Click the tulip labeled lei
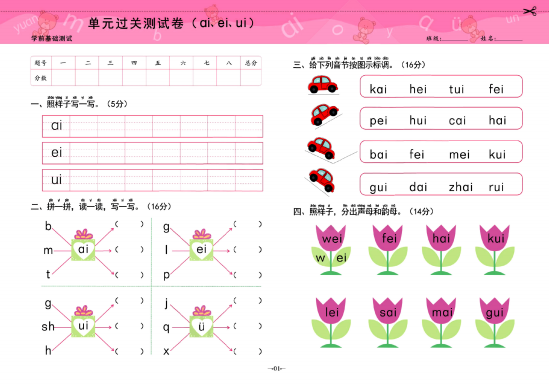The image size is (549, 386). [x=331, y=323]
